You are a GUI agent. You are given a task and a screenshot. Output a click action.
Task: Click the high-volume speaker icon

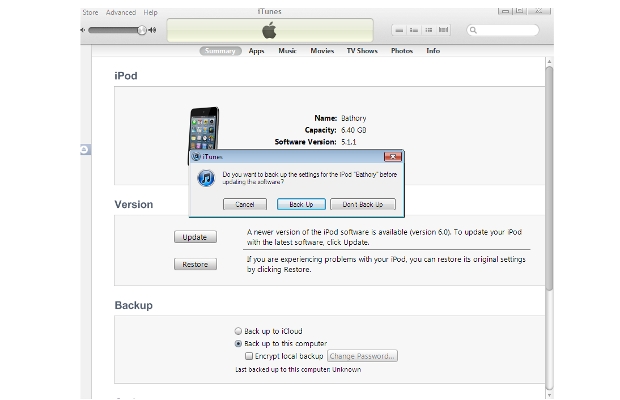tap(152, 30)
